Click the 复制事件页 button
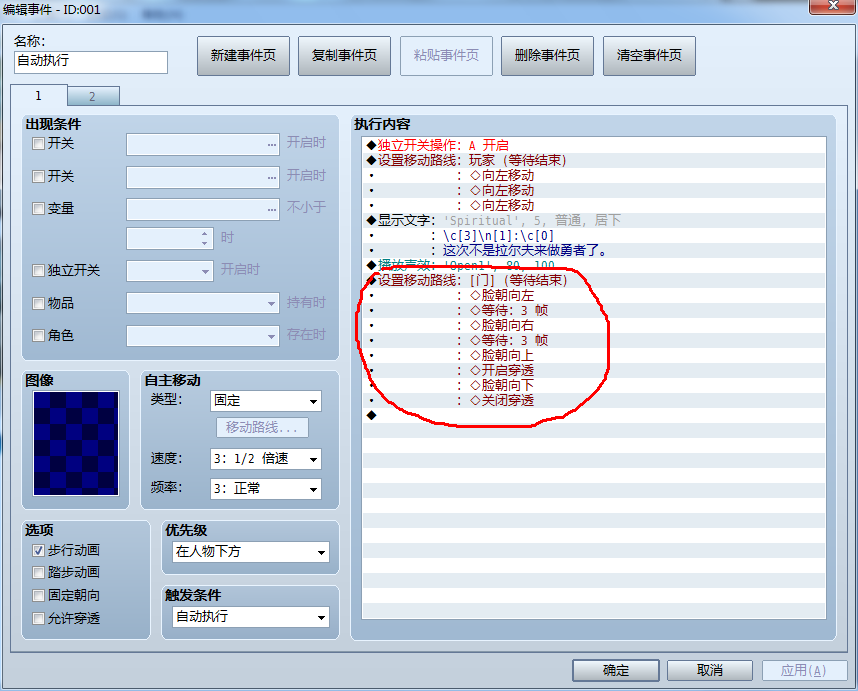Image resolution: width=858 pixels, height=691 pixels. coord(344,56)
